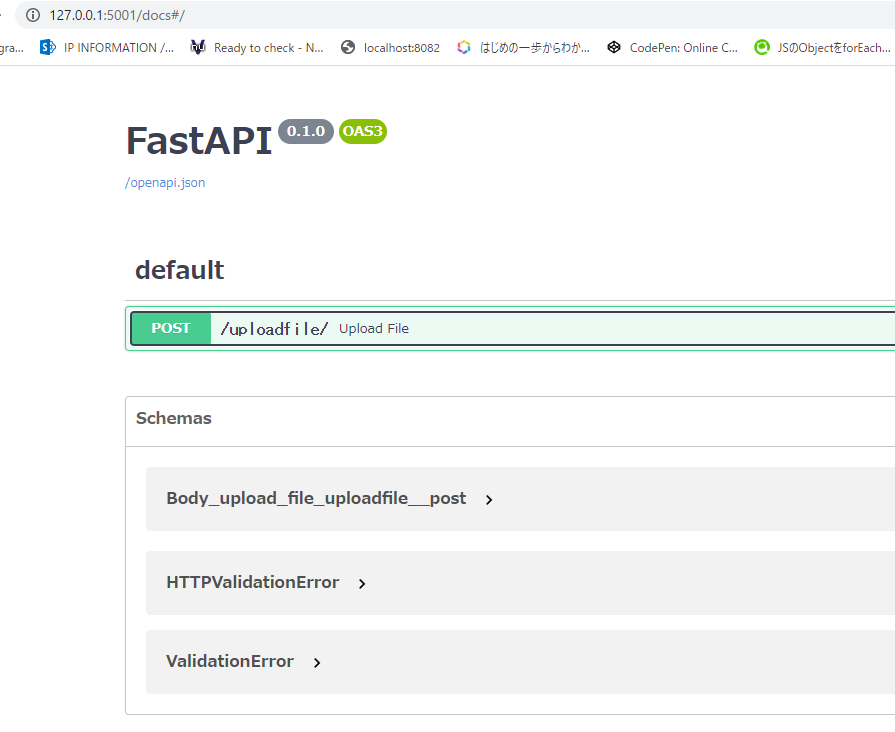The height and width of the screenshot is (732, 895).
Task: Expand the ValidationError schema
Action: click(x=230, y=661)
